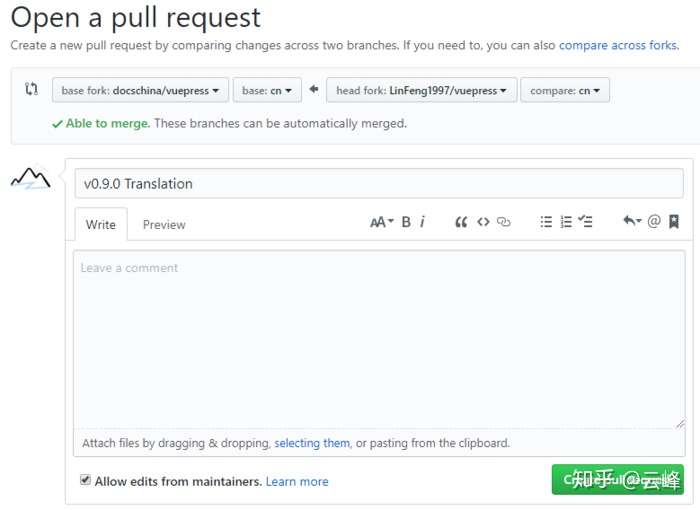The height and width of the screenshot is (510, 700).
Task: Apply italic formatting to text
Action: click(x=422, y=222)
